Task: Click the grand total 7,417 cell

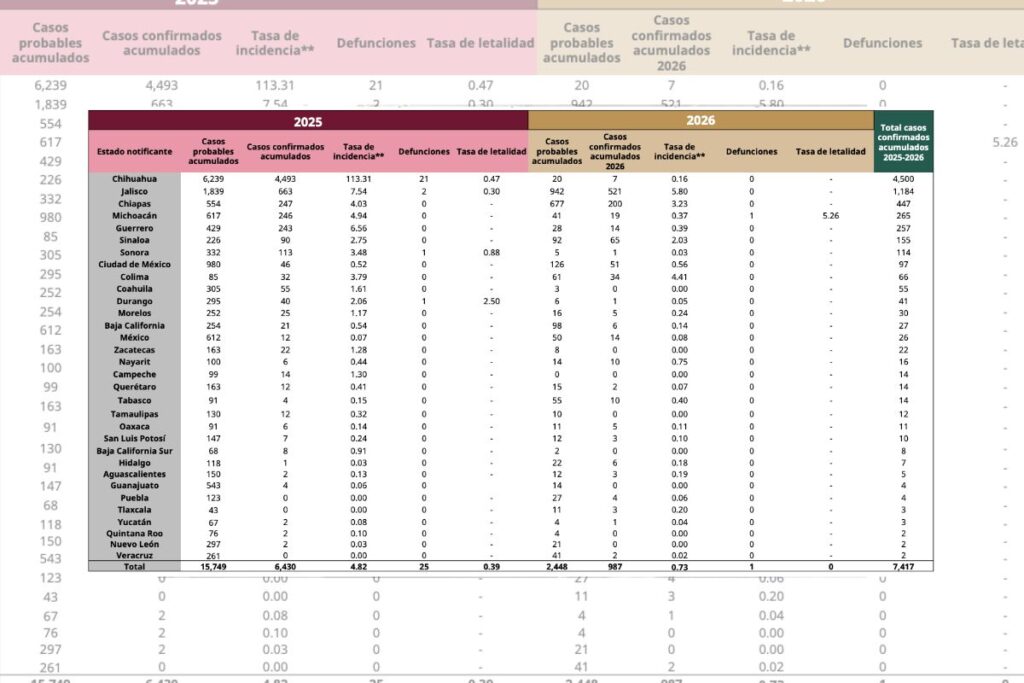Action: 904,565
